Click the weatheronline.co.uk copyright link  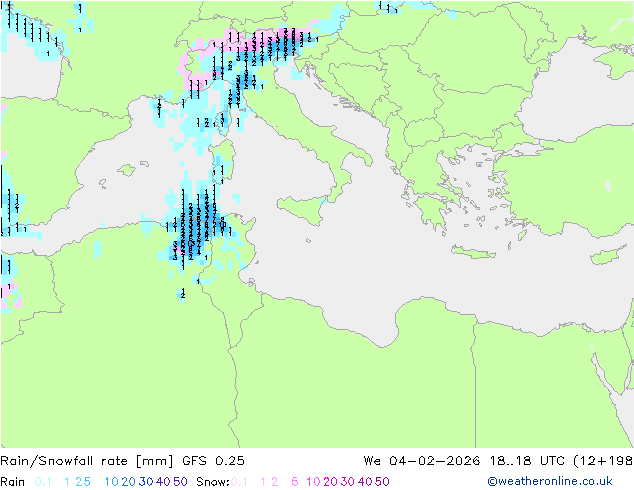[x=550, y=481]
